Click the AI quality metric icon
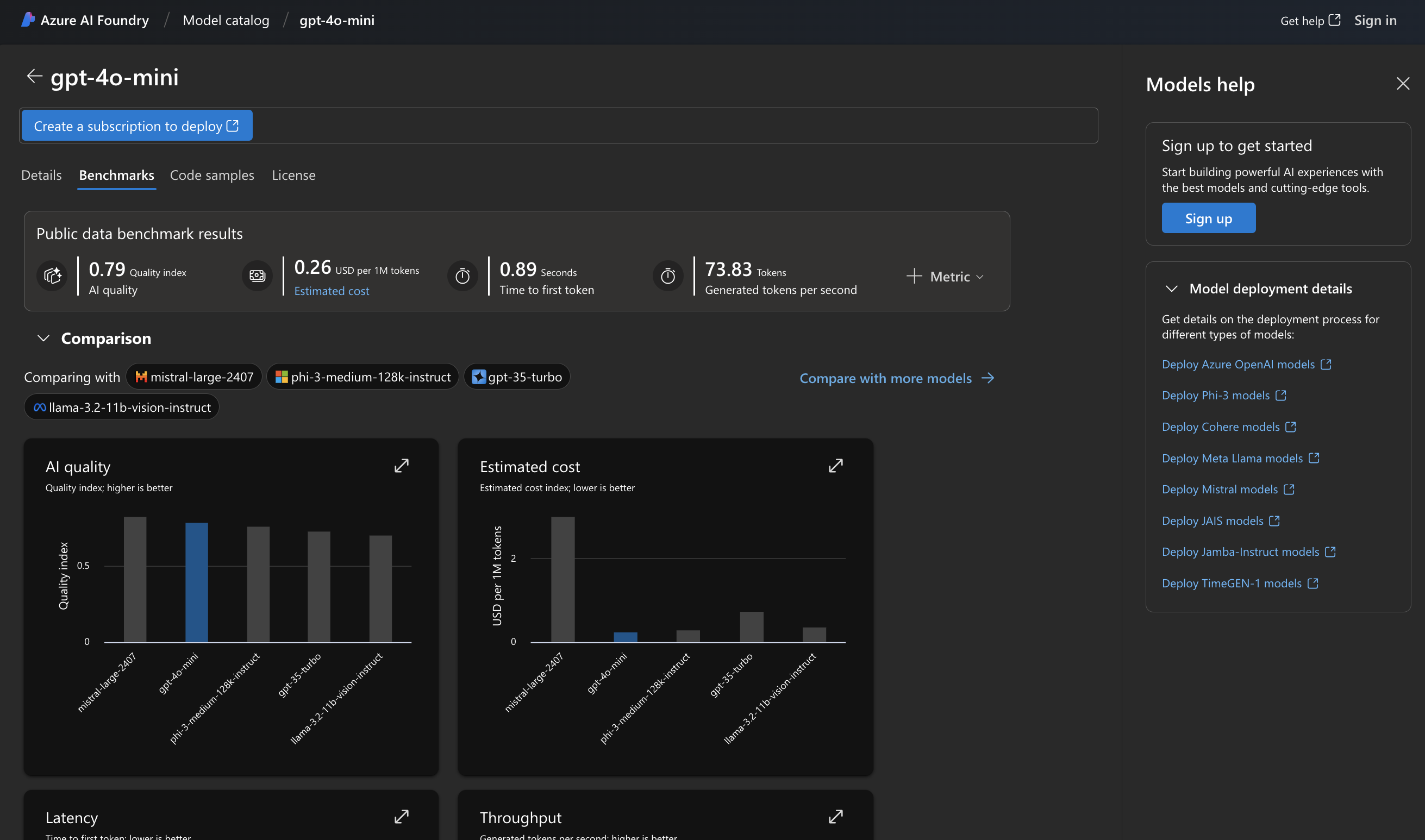 point(52,276)
